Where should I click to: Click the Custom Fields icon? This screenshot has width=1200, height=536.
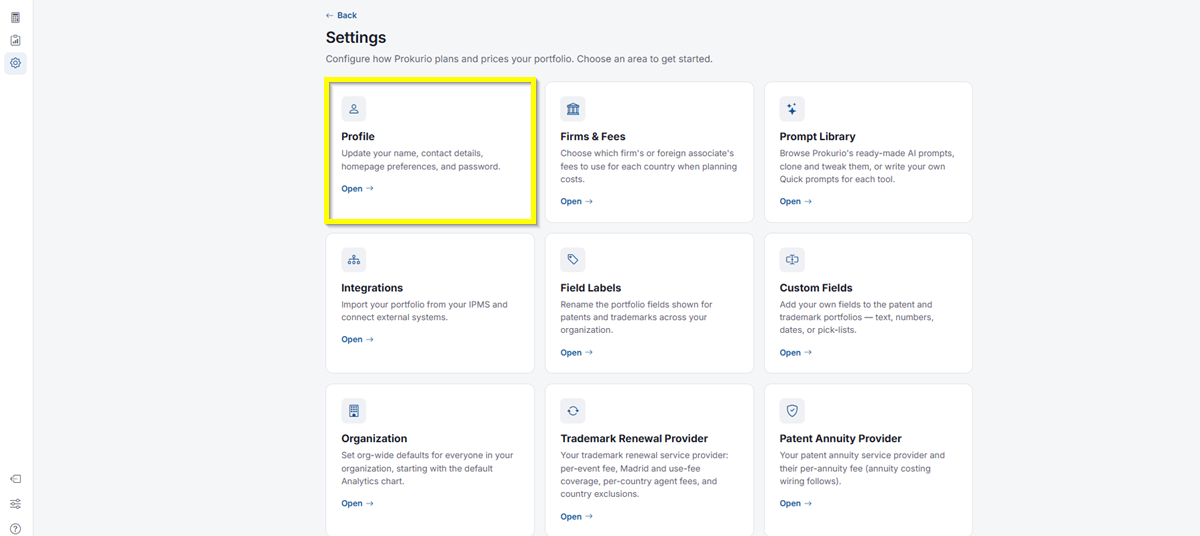click(x=792, y=260)
